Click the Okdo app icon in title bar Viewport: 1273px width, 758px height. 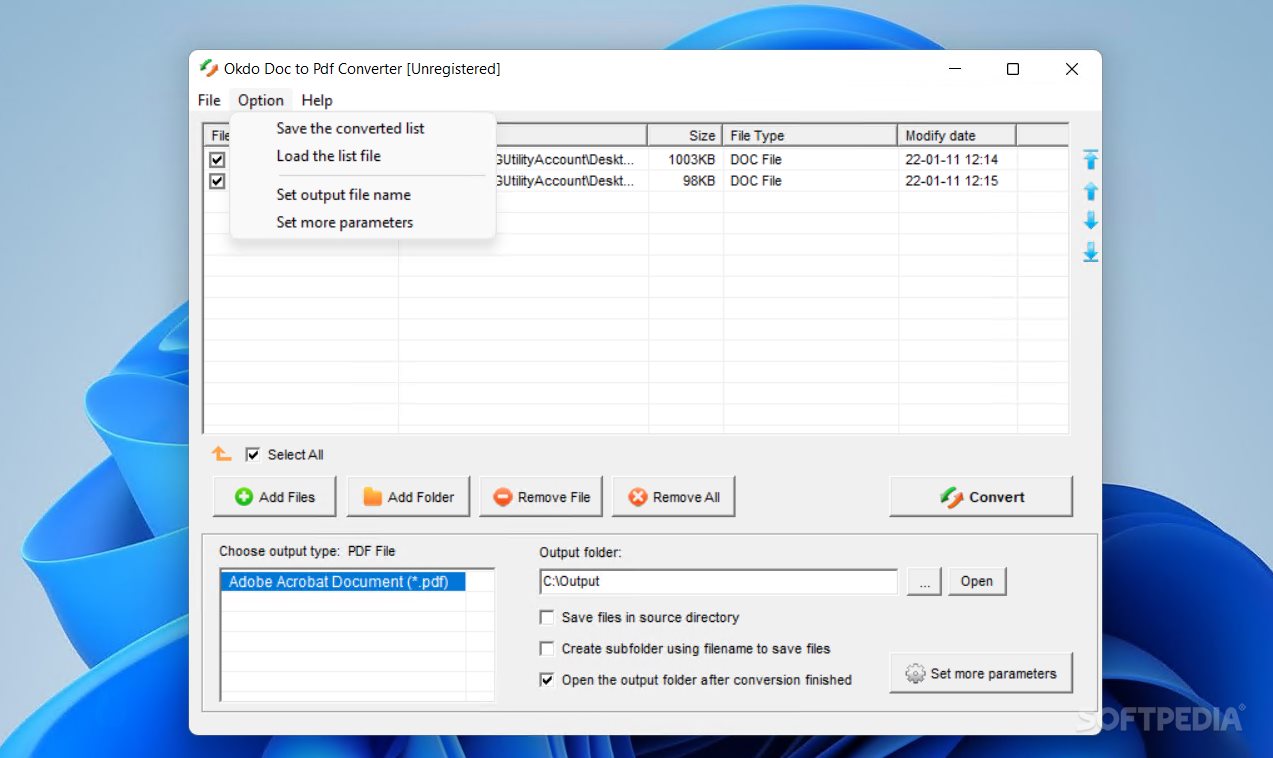click(209, 68)
